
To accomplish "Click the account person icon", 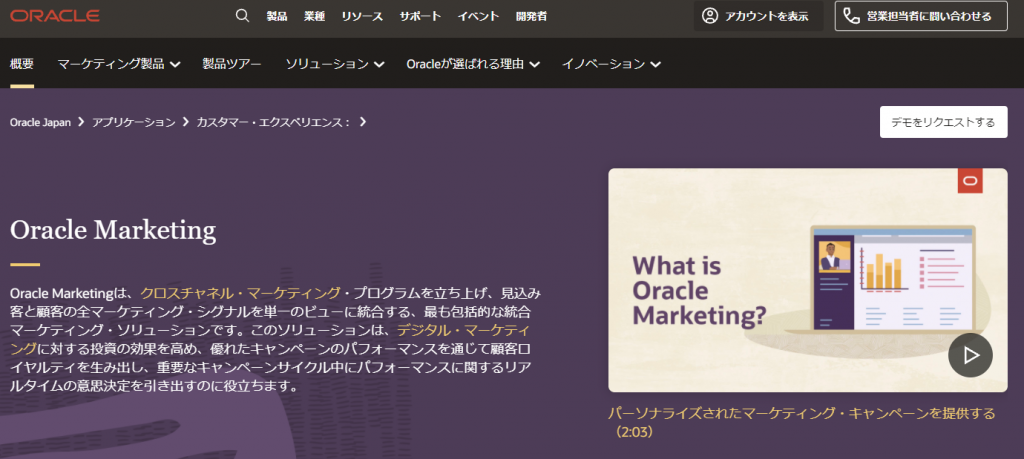I will click(710, 16).
